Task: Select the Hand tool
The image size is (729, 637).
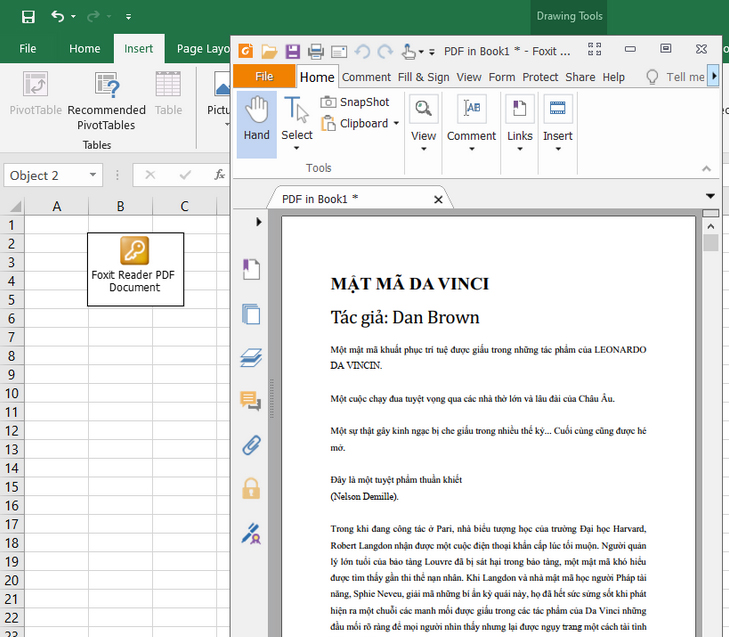Action: pos(257,124)
